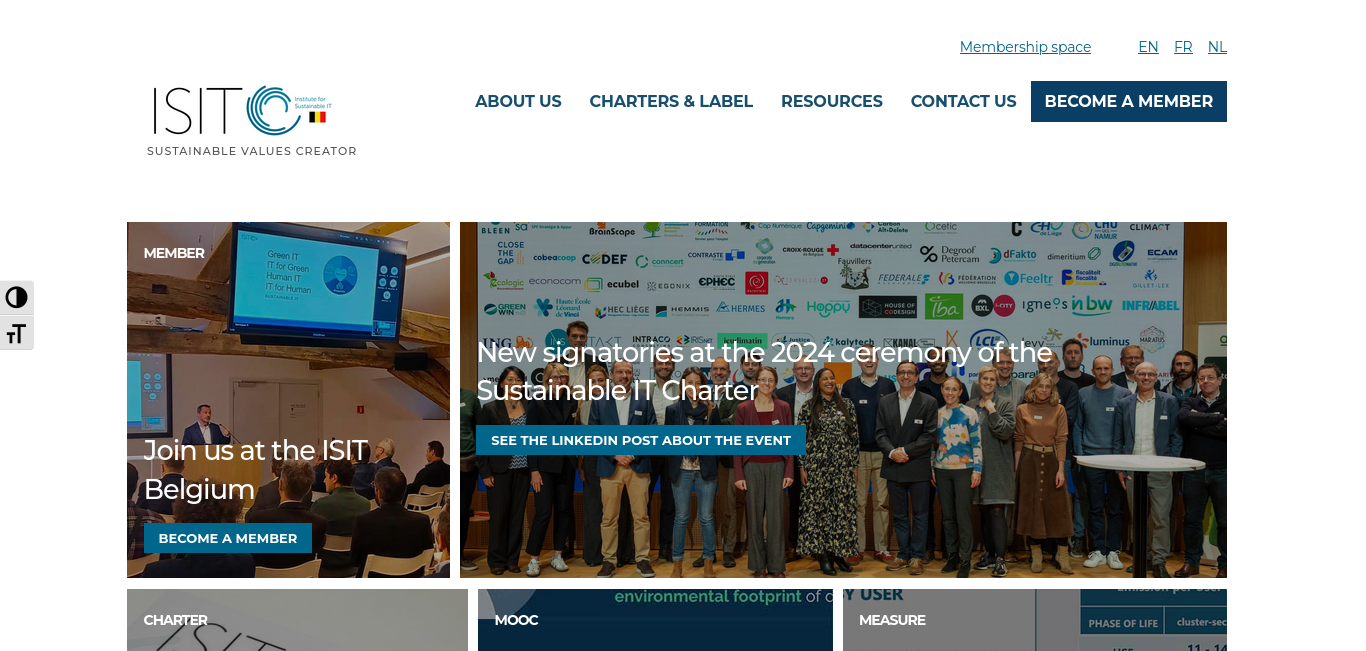Click SEE THE LINKEDIN POST ABOUT THE EVENT

641,440
